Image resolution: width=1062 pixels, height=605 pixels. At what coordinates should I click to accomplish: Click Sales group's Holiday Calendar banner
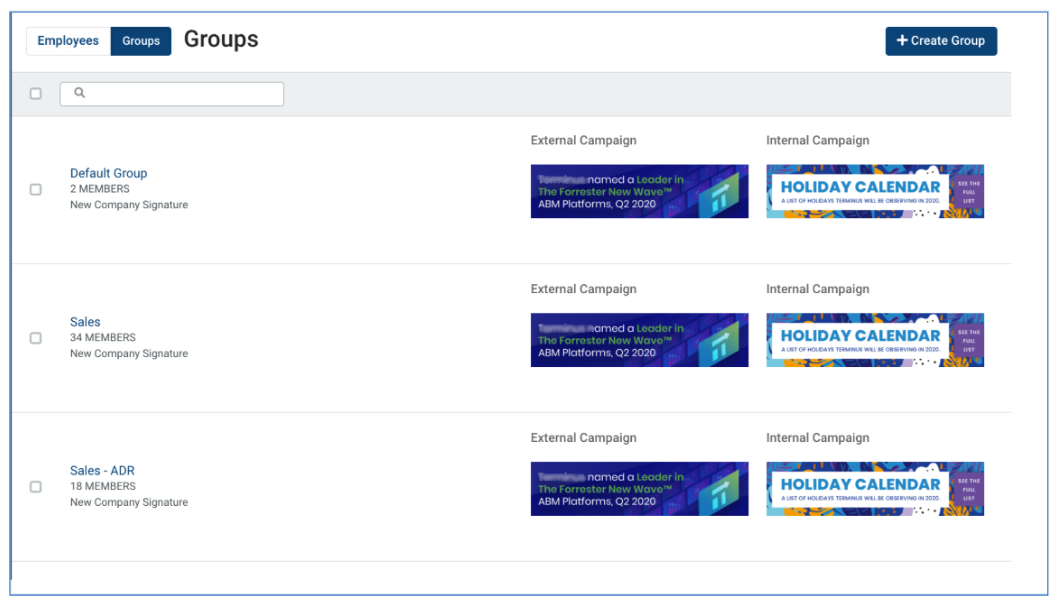click(x=875, y=340)
